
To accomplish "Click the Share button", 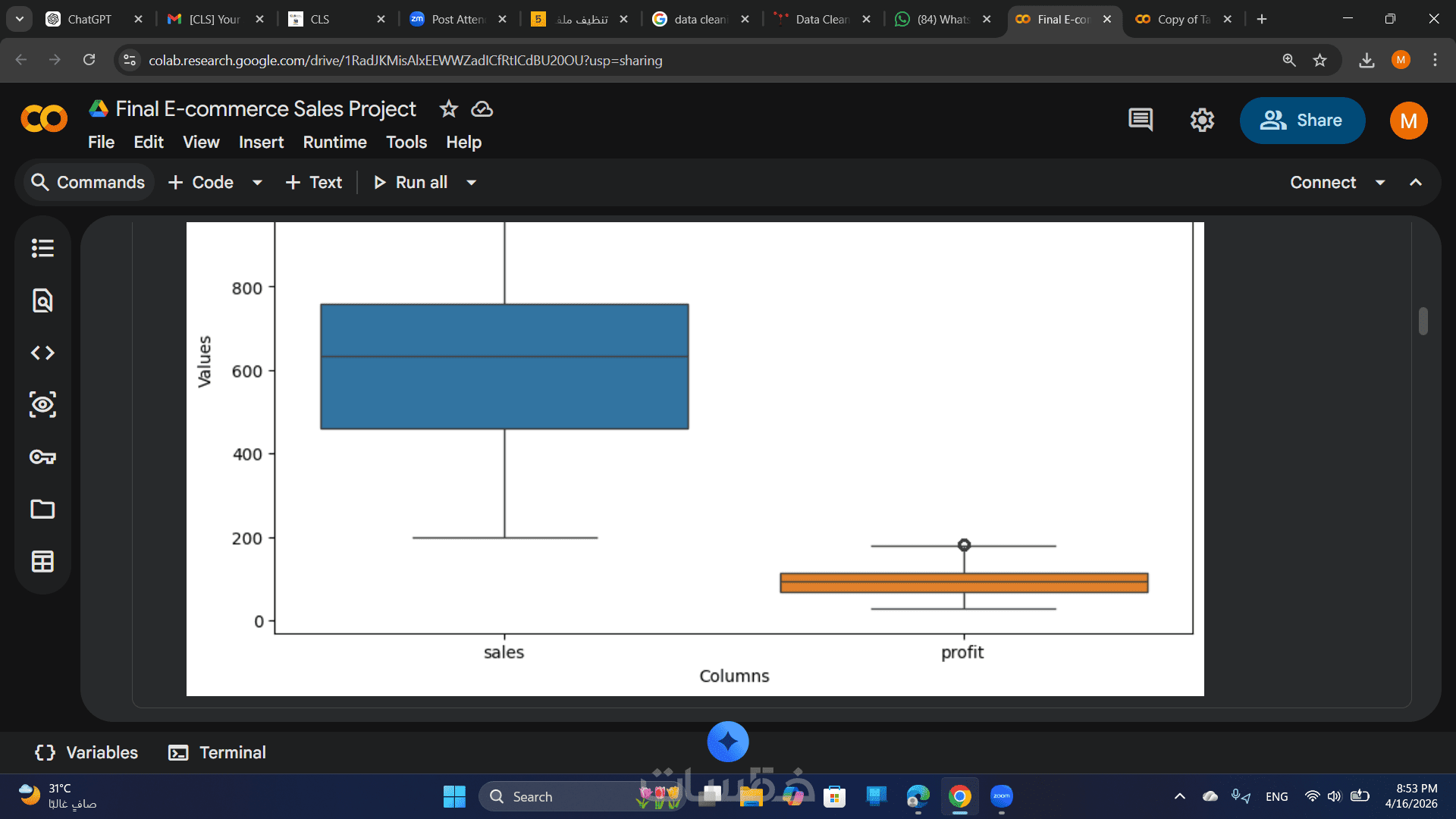I will point(1302,121).
